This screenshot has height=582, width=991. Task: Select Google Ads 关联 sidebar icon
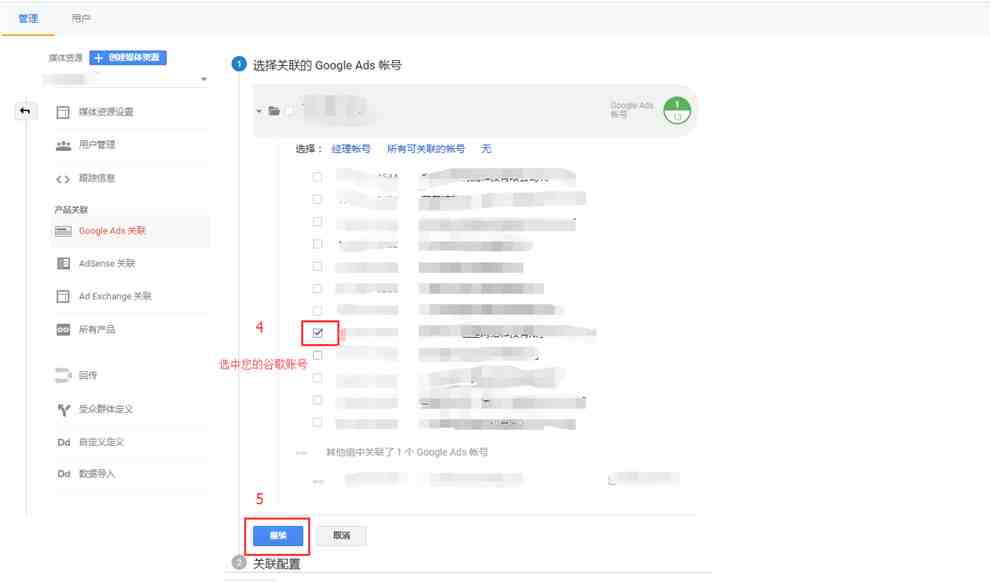63,231
